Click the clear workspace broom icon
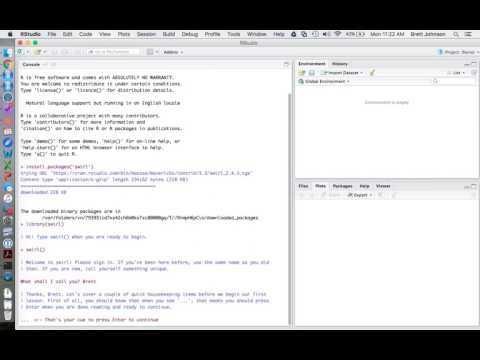 click(372, 73)
